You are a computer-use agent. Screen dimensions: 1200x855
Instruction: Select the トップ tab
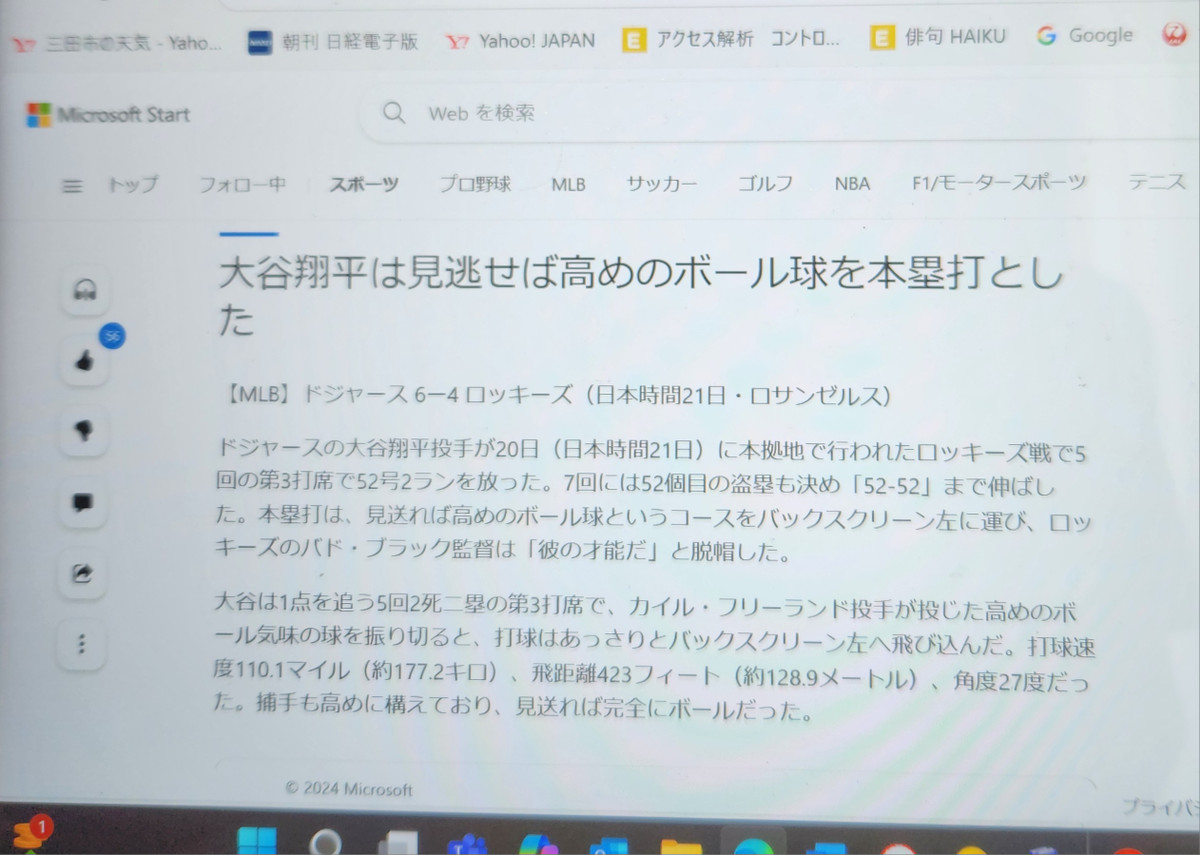tap(133, 185)
